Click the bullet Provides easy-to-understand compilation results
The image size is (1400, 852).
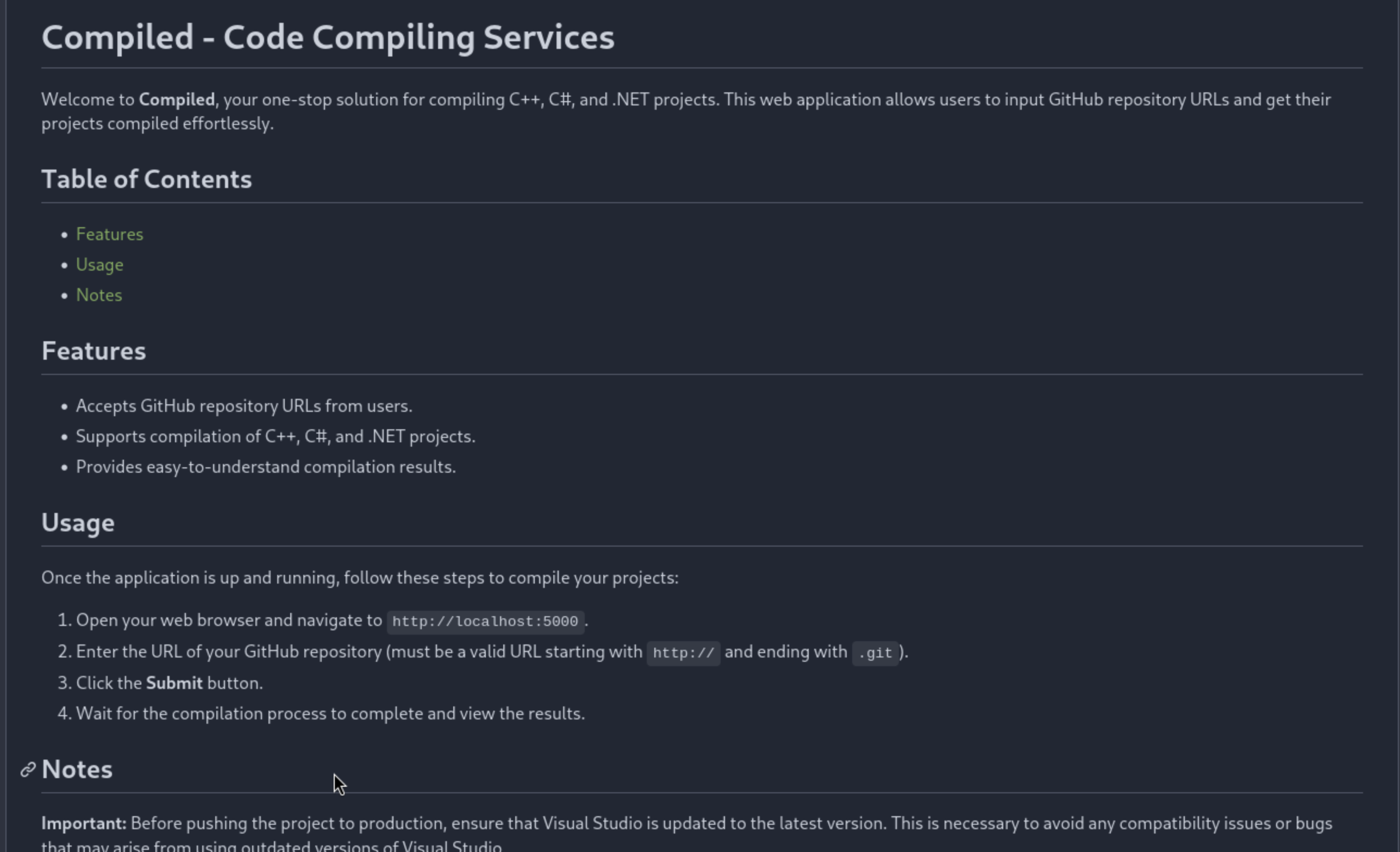pos(266,467)
